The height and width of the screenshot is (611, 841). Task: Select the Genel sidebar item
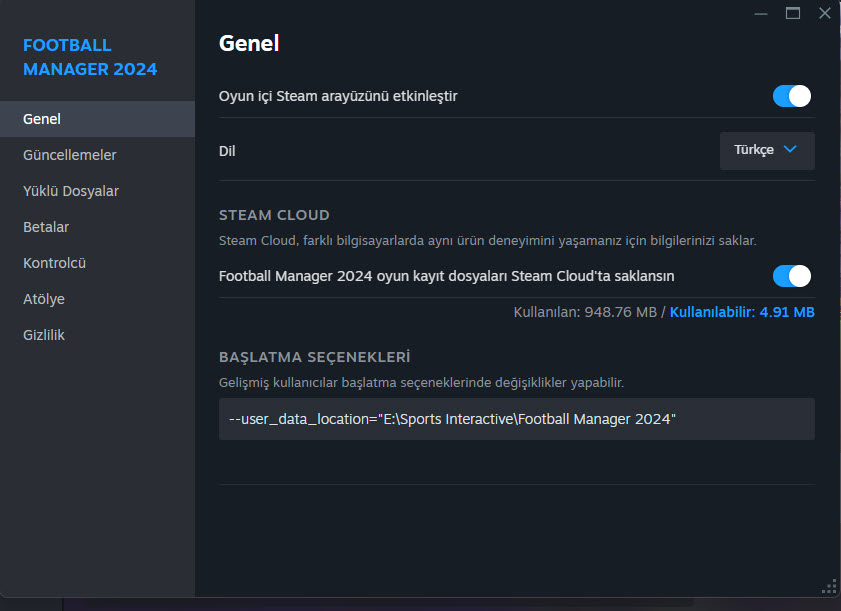point(42,119)
